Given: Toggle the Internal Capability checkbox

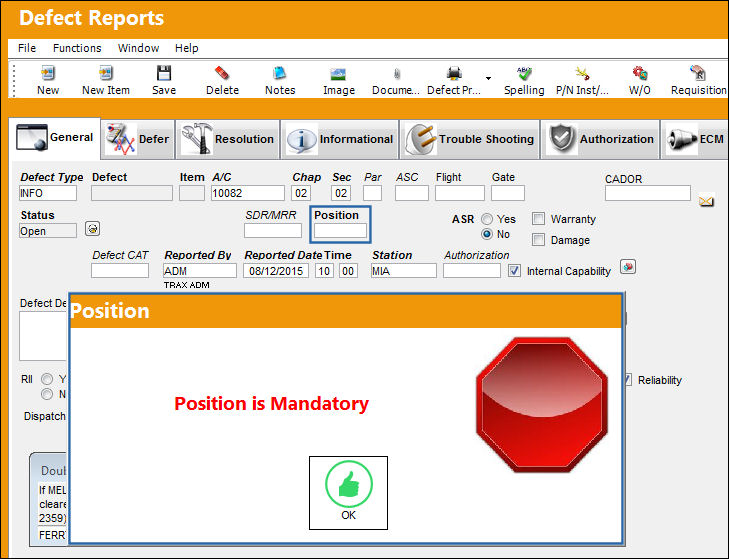Looking at the screenshot, I should click(x=514, y=271).
